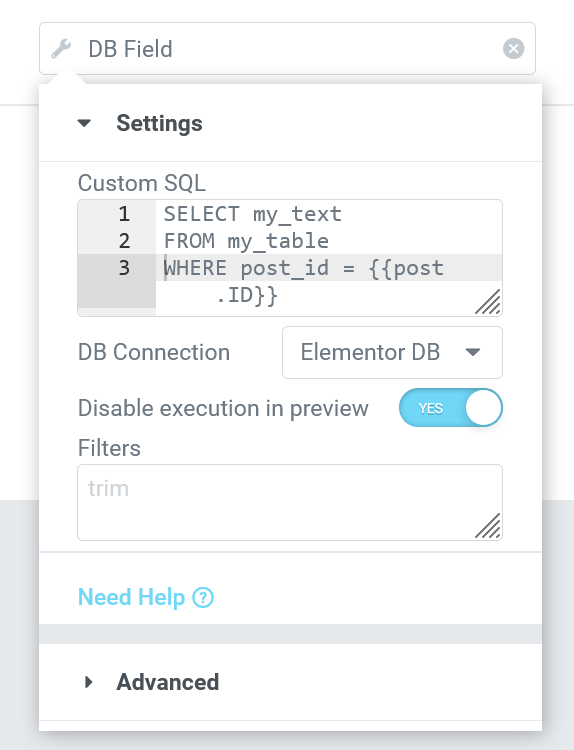Click the Disable execution in preview label
This screenshot has height=750, width=574.
point(223,408)
